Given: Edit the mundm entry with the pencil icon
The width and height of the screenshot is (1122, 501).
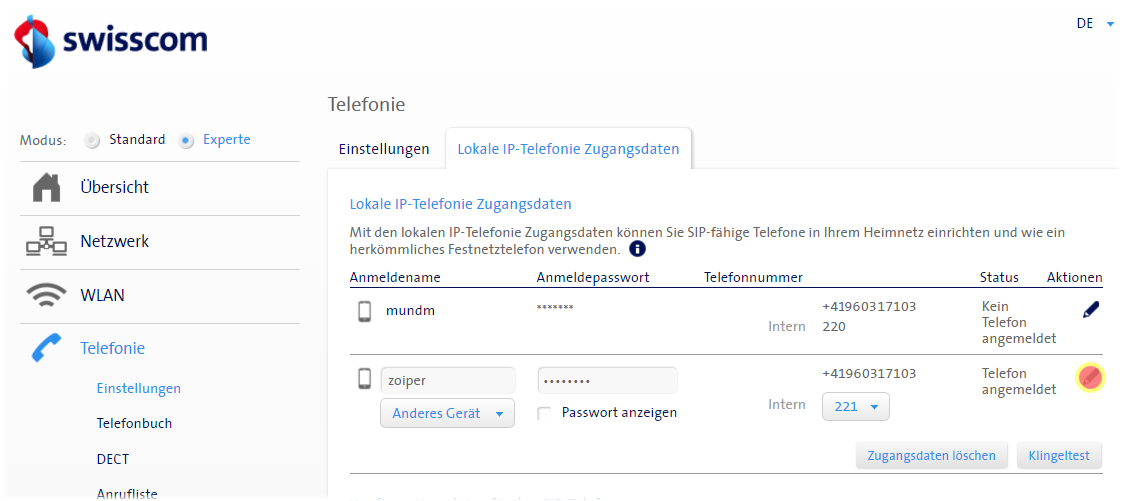Looking at the screenshot, I should pos(1090,311).
